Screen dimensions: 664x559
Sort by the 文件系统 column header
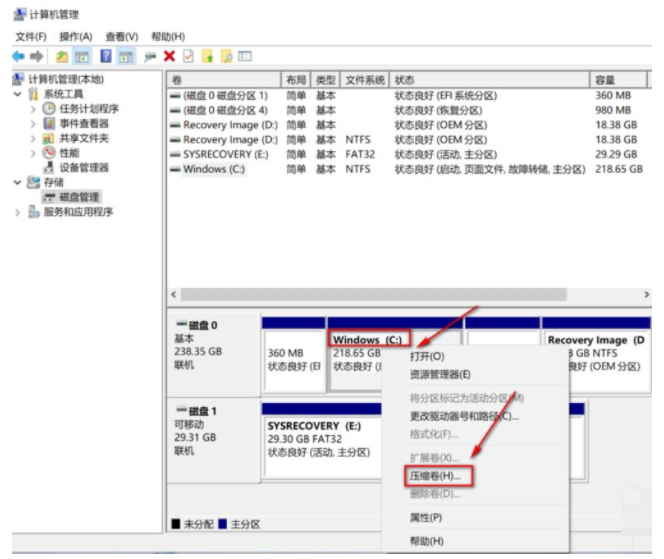coord(364,79)
